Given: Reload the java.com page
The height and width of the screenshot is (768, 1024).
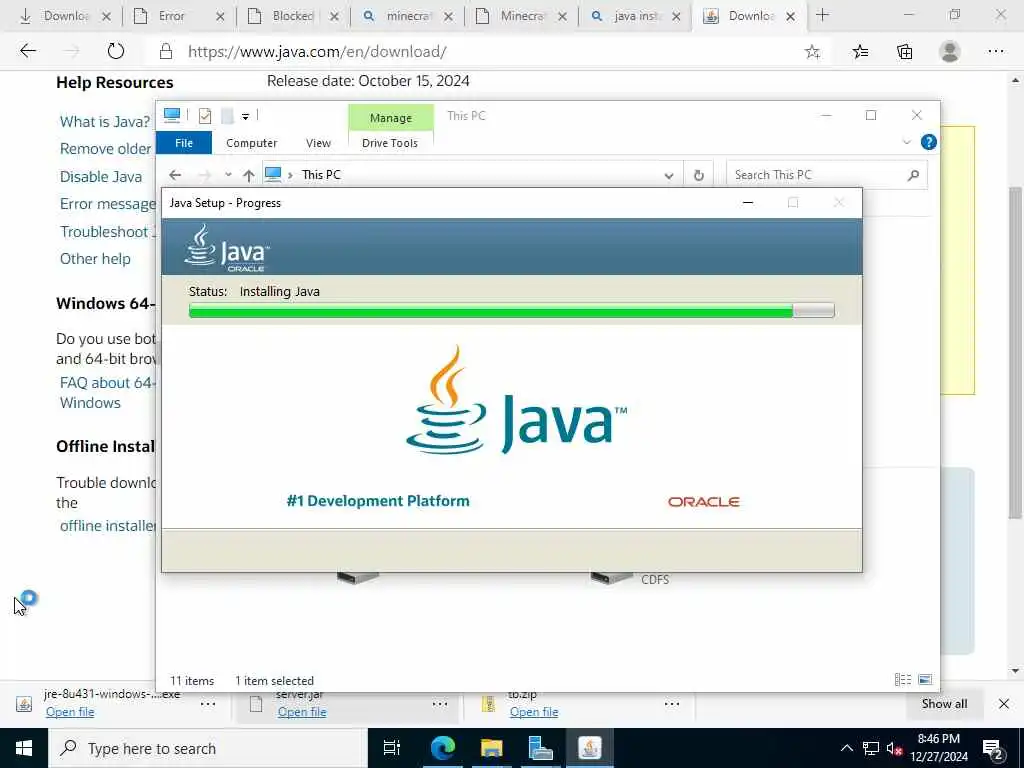Looking at the screenshot, I should click(116, 51).
